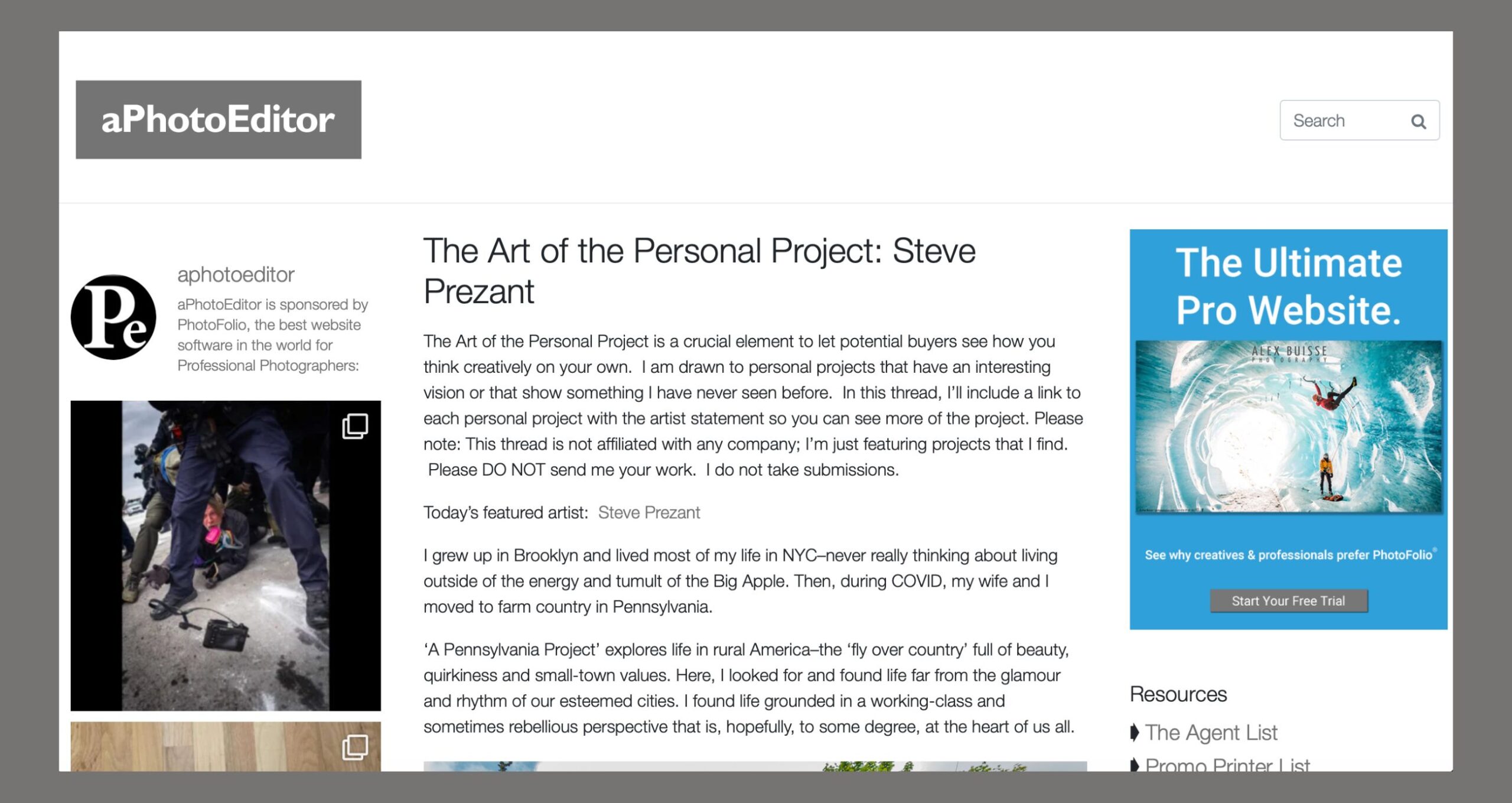The height and width of the screenshot is (803, 1512).
Task: Click the article photo below the text
Action: [754, 766]
